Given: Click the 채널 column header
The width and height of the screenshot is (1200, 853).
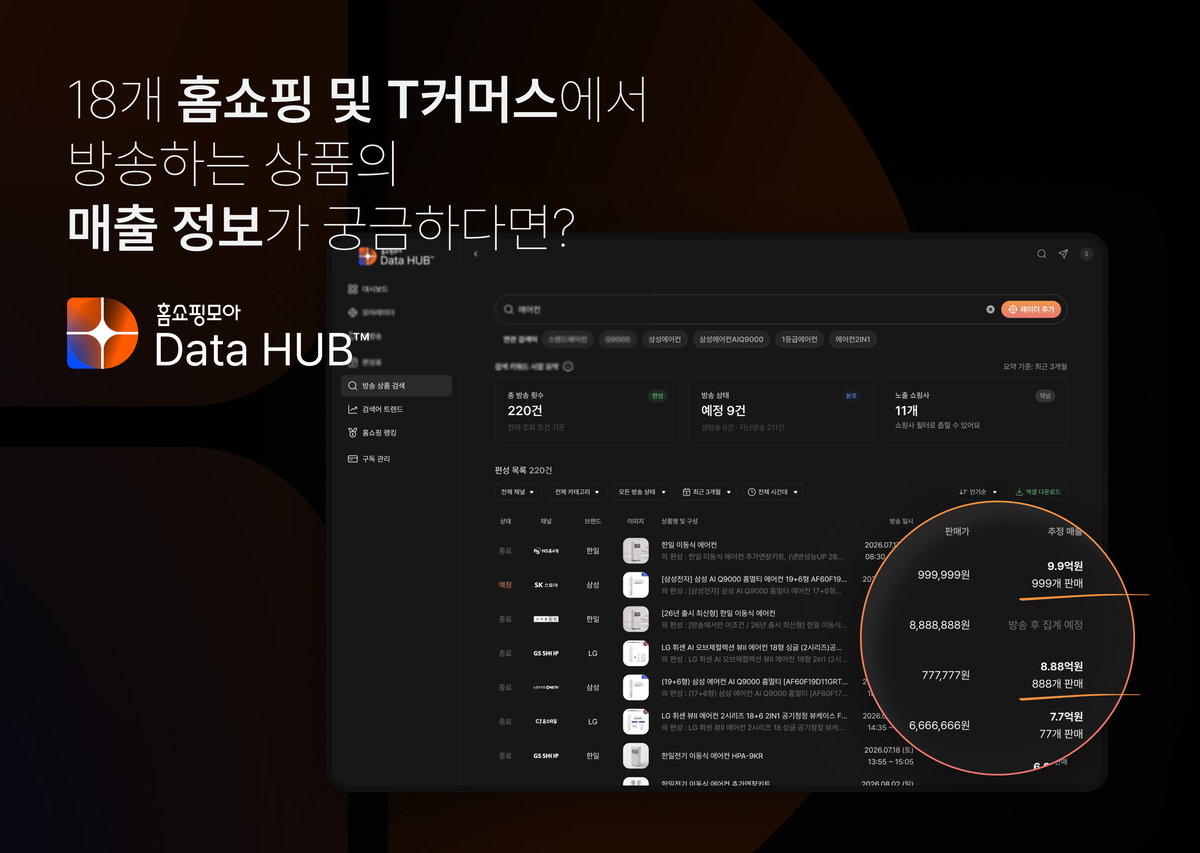Looking at the screenshot, I should pyautogui.click(x=546, y=521).
